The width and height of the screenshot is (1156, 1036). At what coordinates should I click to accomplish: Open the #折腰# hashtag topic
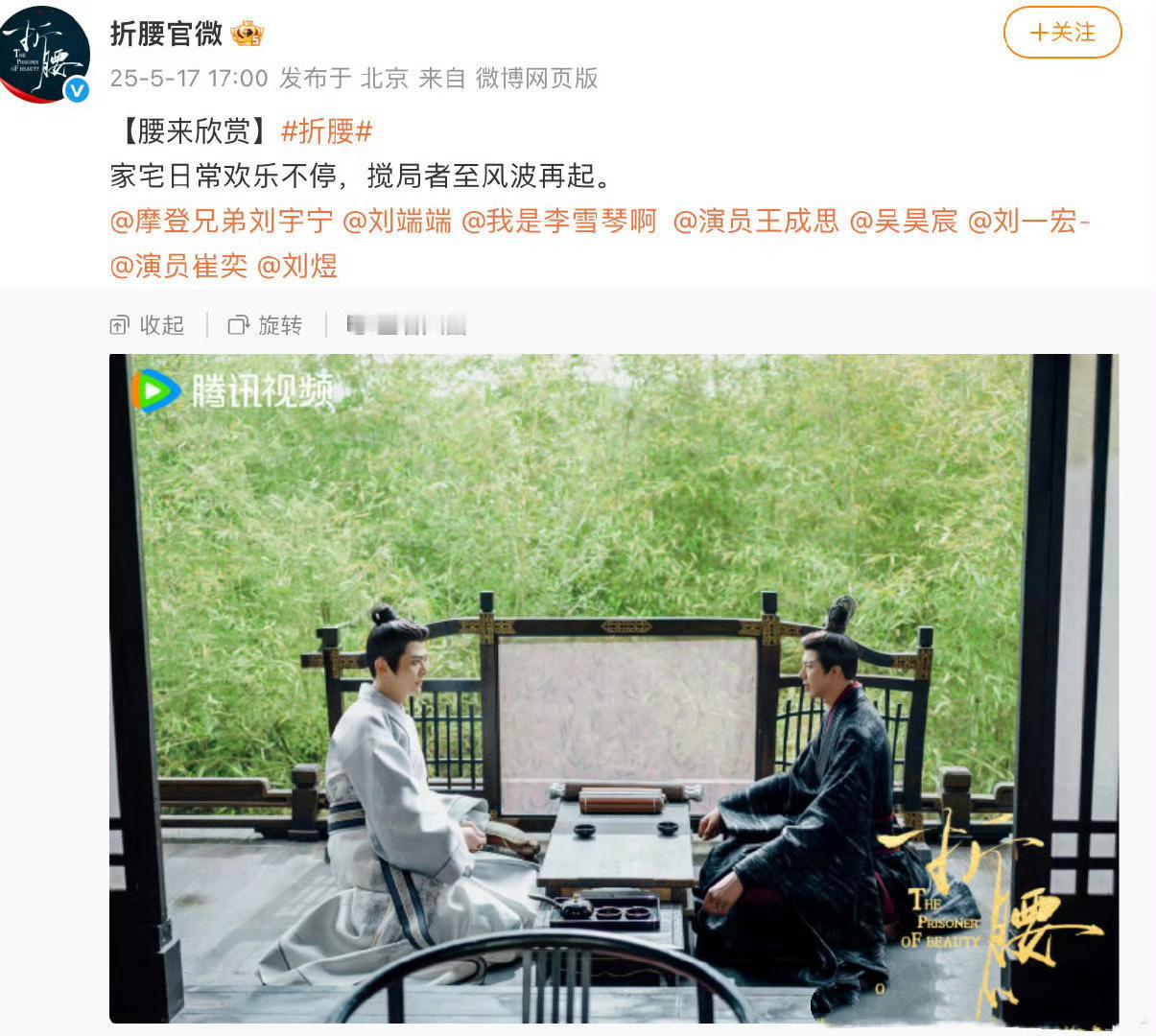[x=326, y=130]
